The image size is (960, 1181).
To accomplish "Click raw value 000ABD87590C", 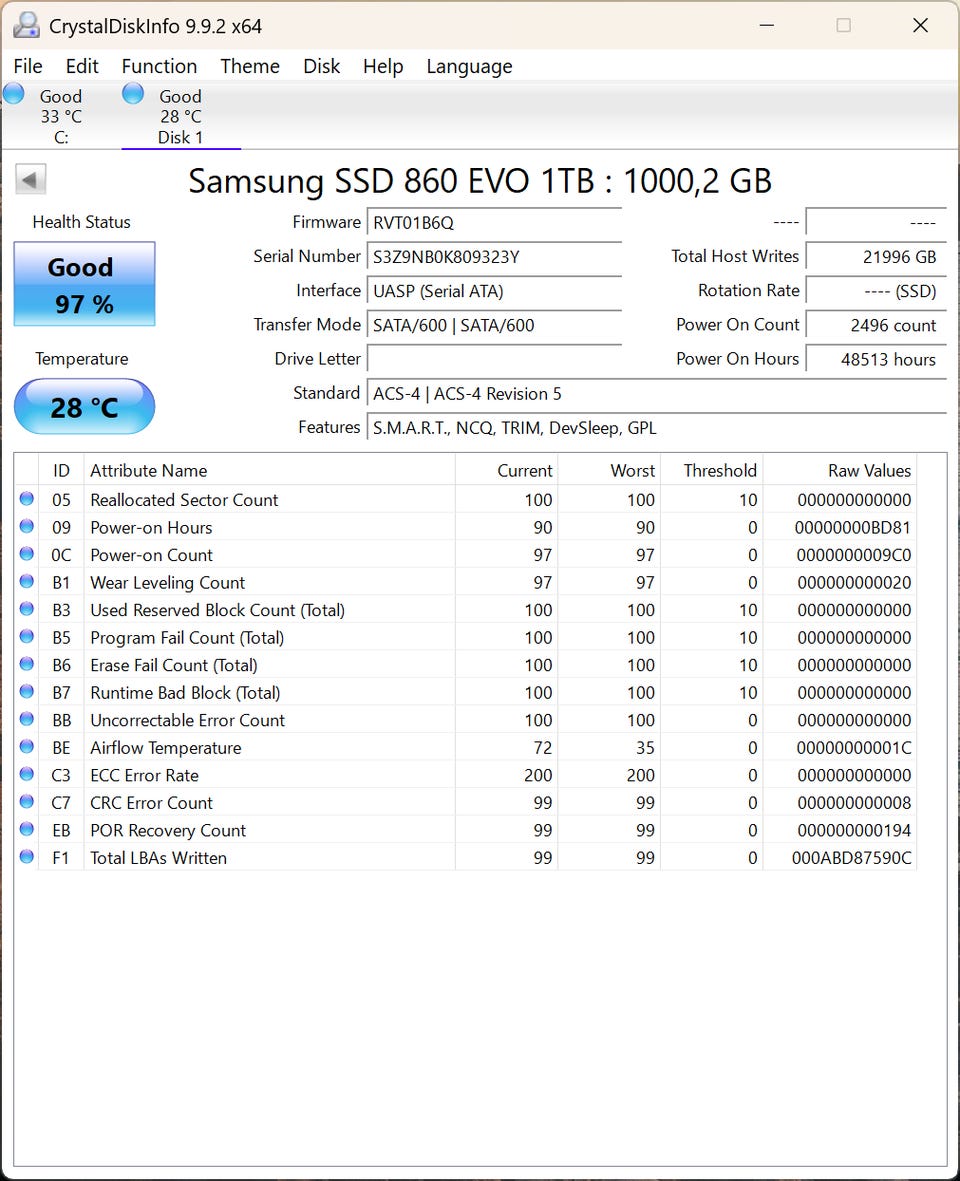I will pos(852,858).
